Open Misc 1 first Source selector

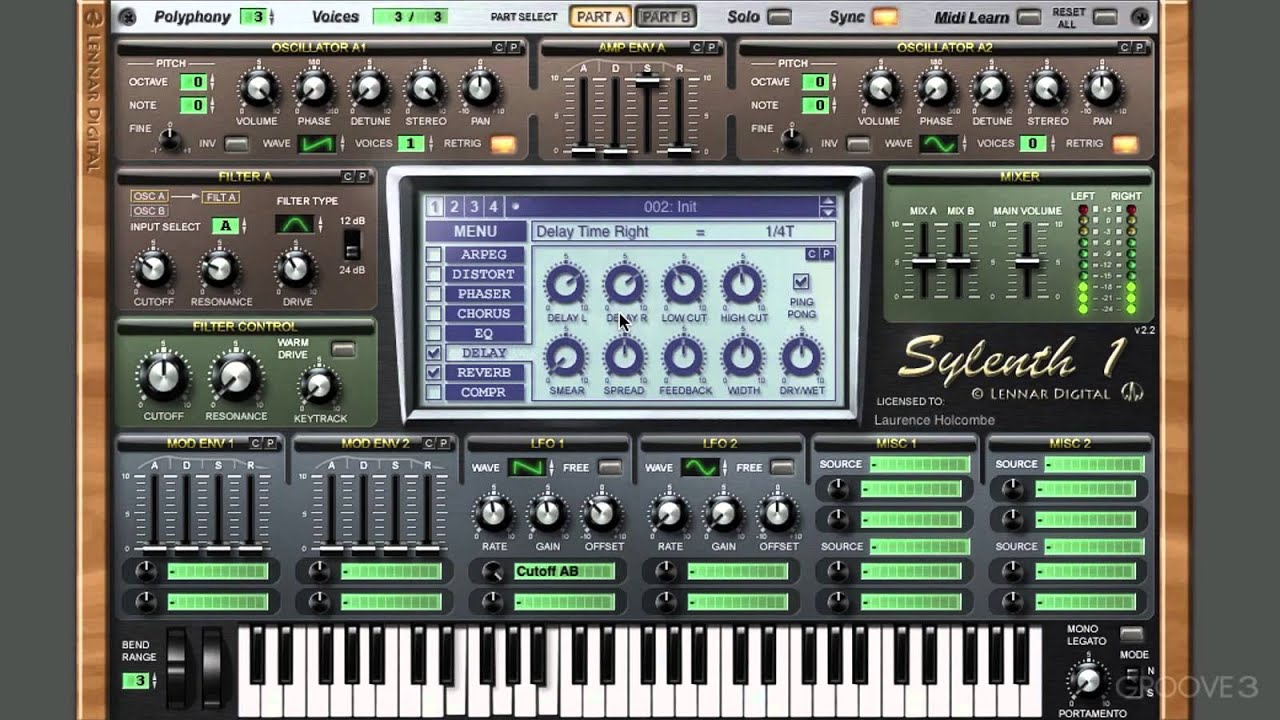[919, 465]
